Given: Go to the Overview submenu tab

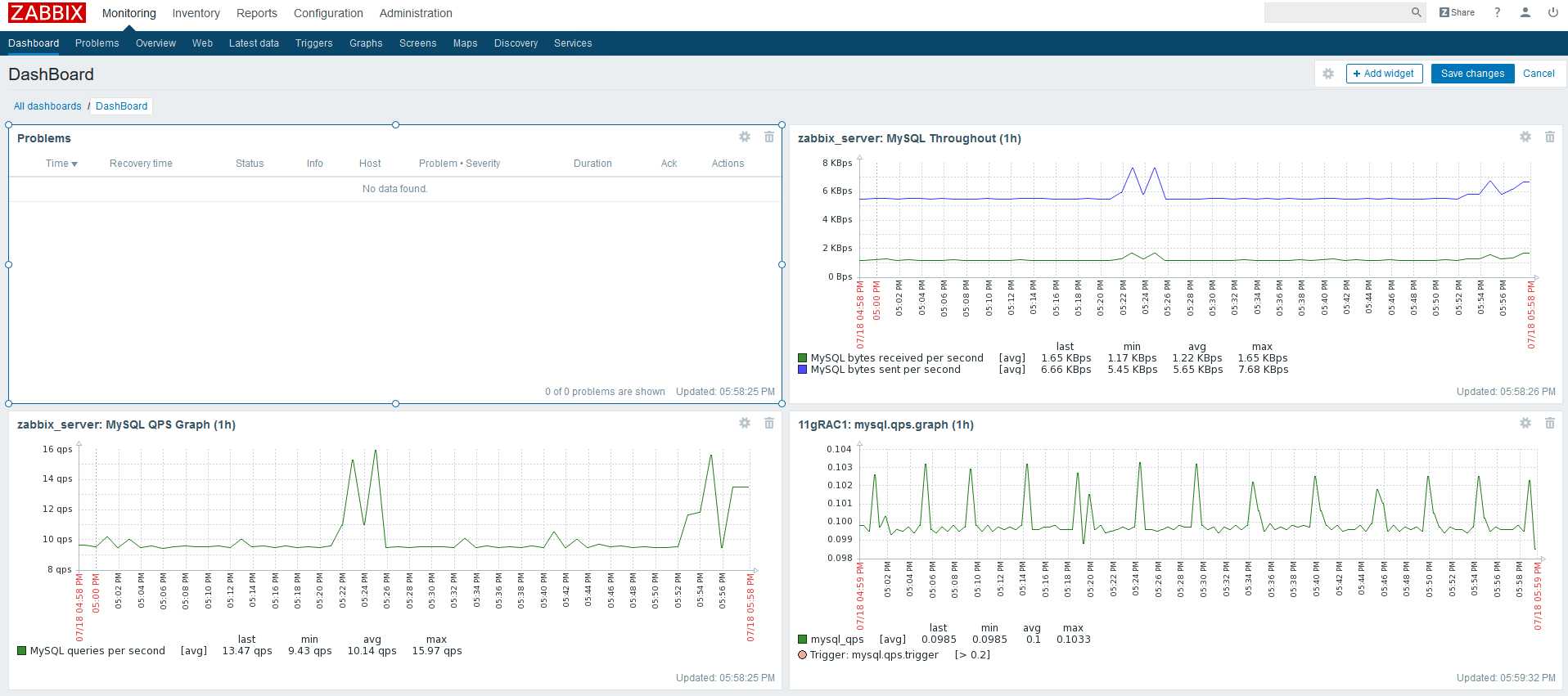Looking at the screenshot, I should pyautogui.click(x=155, y=43).
